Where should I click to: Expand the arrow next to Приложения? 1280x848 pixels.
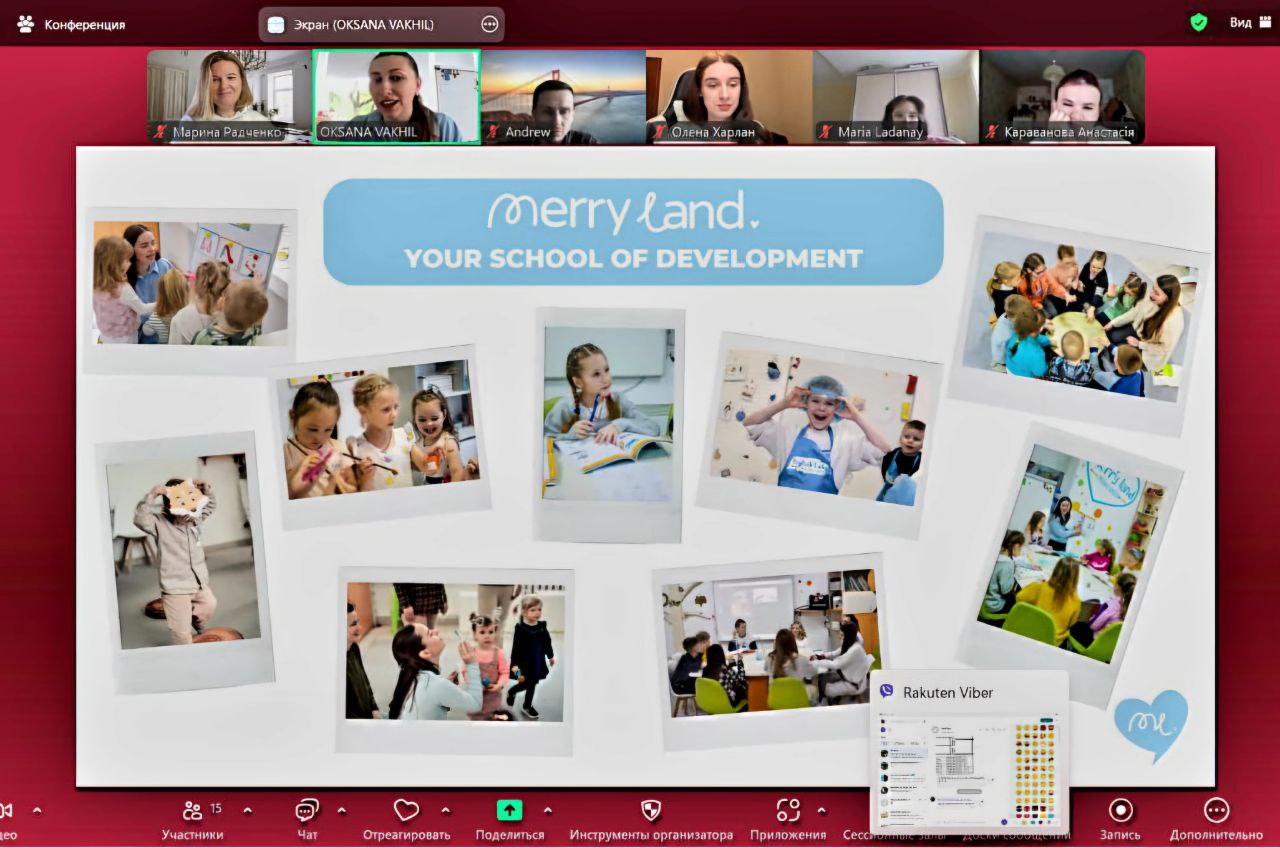[822, 810]
